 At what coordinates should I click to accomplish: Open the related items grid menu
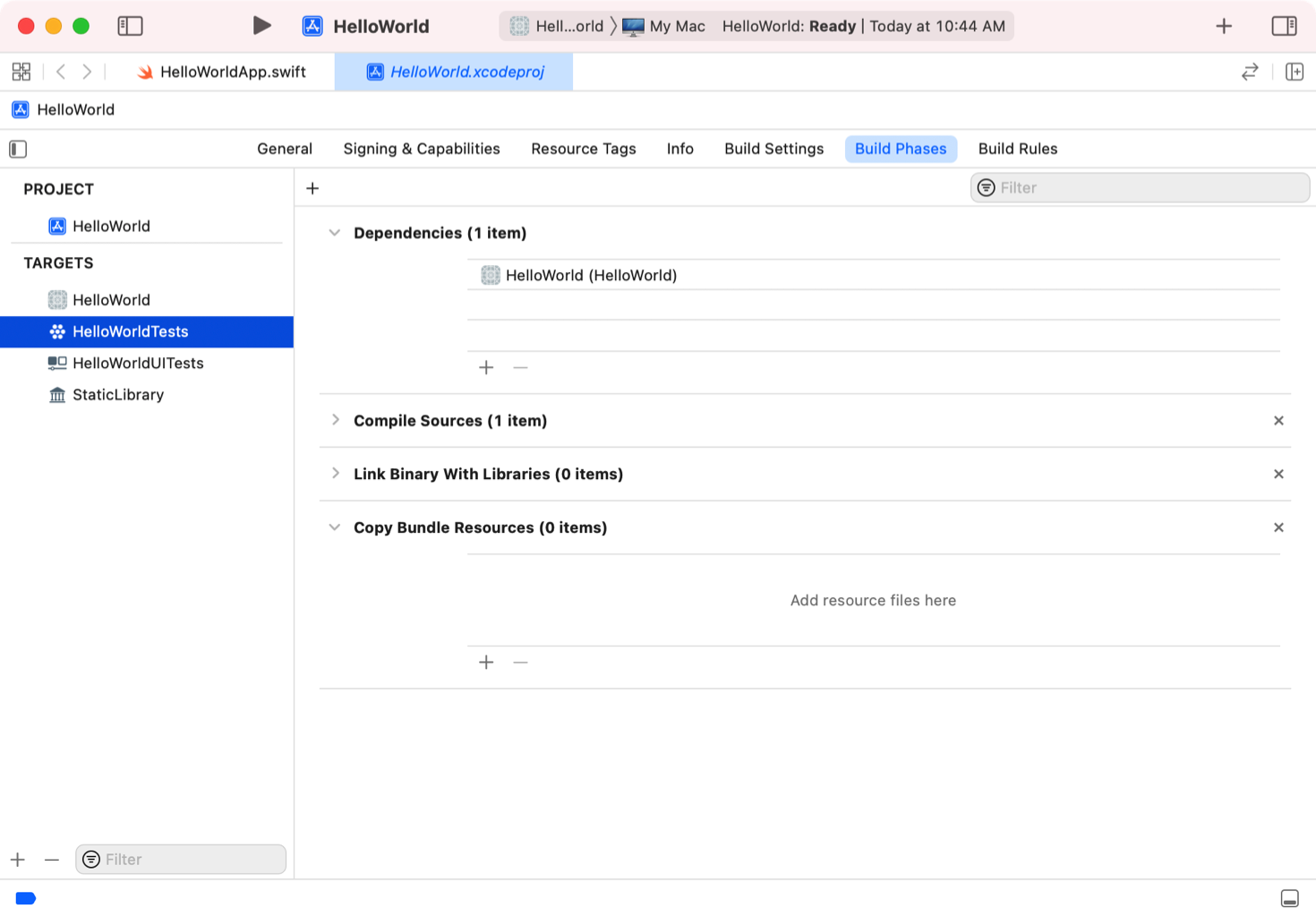coord(21,72)
